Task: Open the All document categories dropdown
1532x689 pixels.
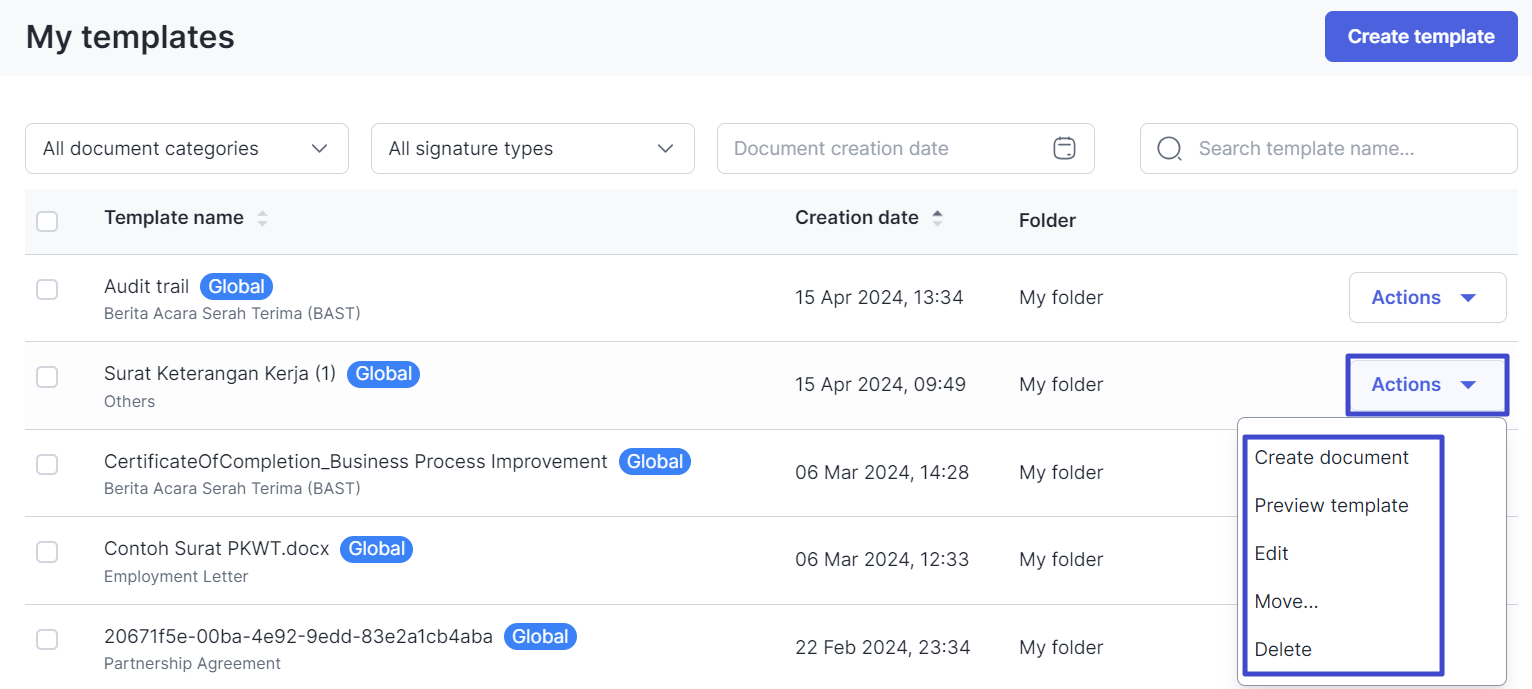Action: click(187, 149)
